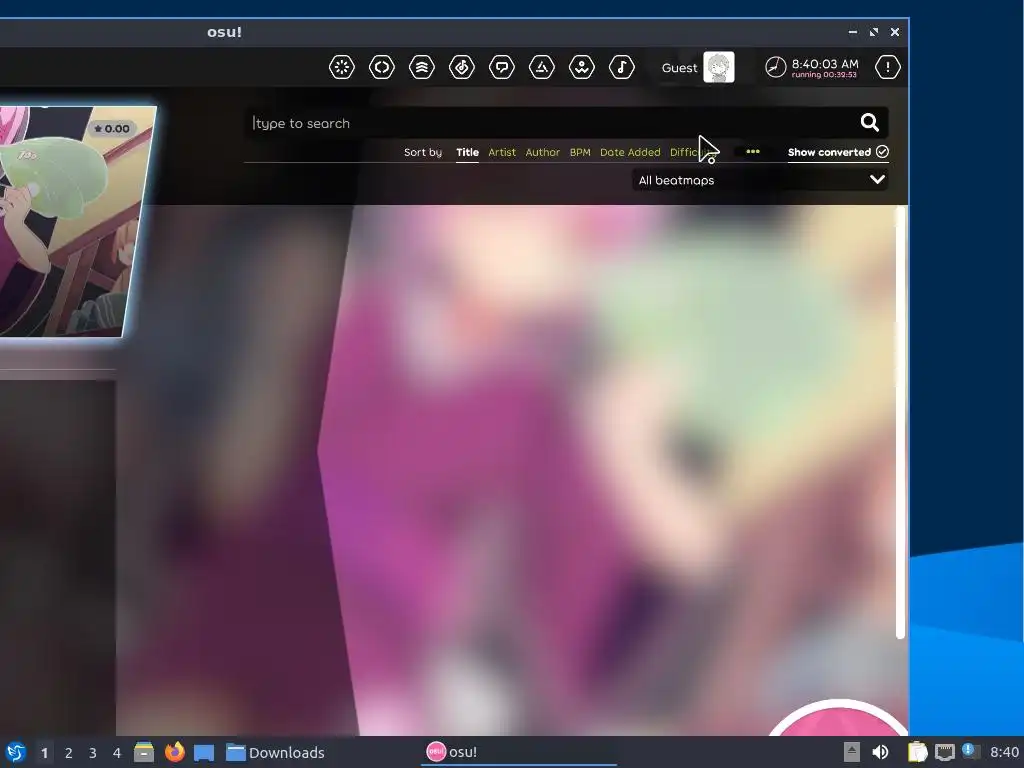Click the analog clock icon in toolbar
Image resolution: width=1024 pixels, height=768 pixels.
[x=775, y=67]
